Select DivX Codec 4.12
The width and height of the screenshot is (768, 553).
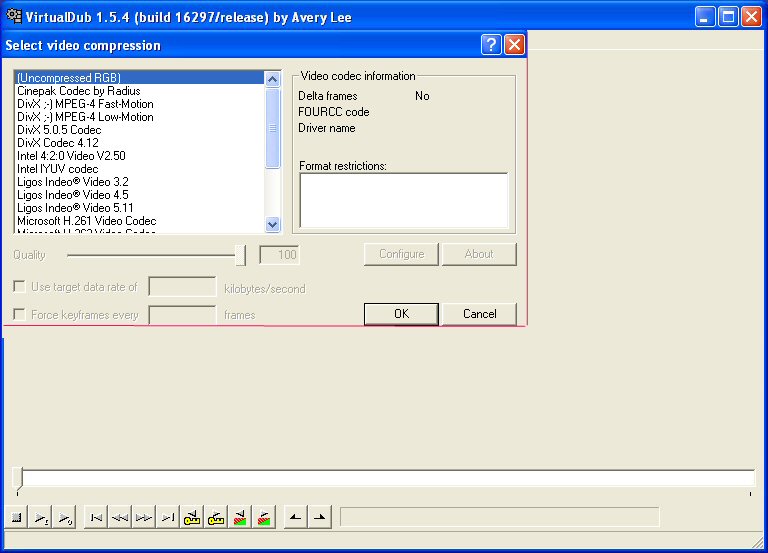[140, 143]
